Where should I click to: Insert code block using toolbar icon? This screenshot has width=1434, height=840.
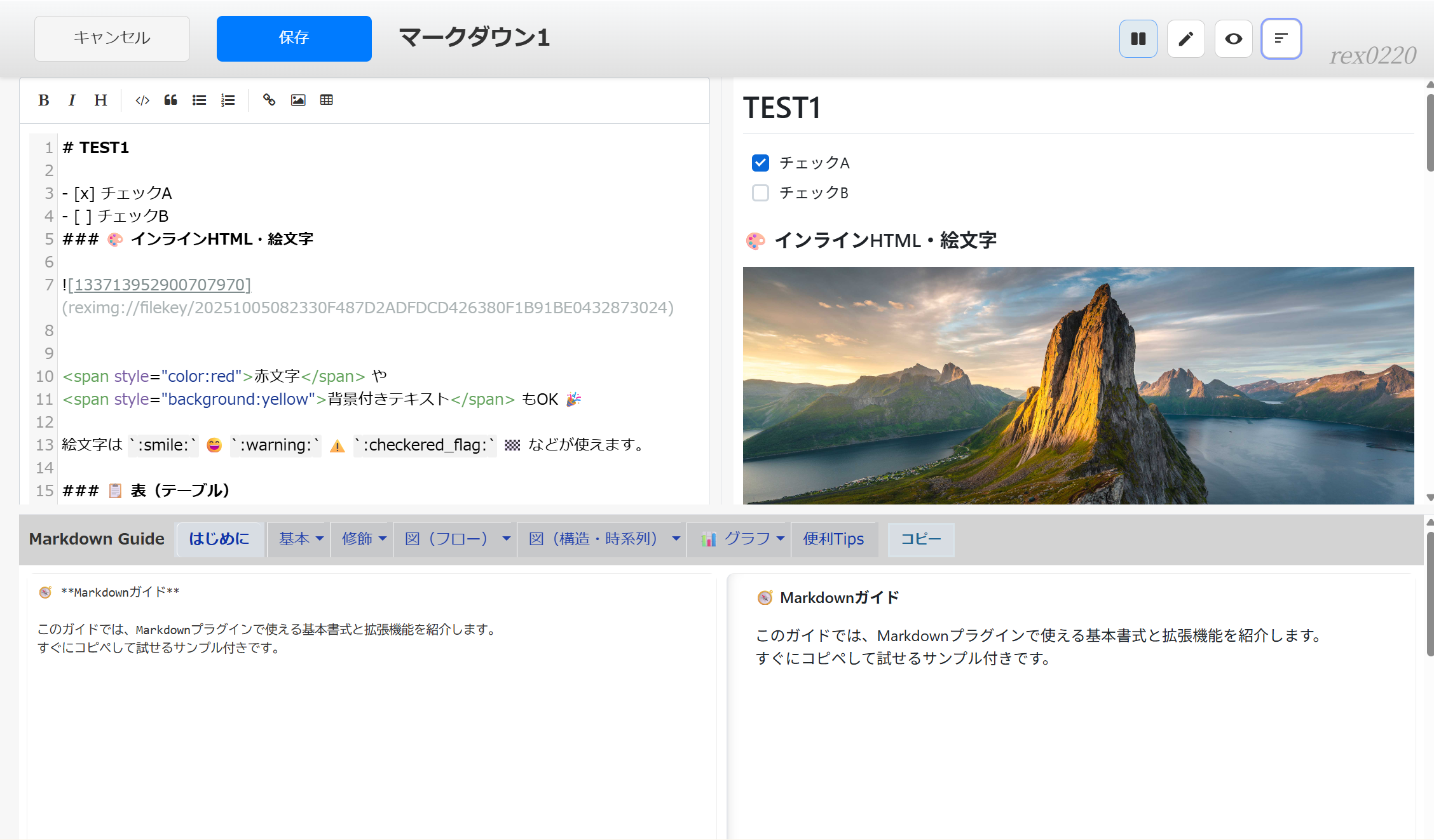click(142, 100)
